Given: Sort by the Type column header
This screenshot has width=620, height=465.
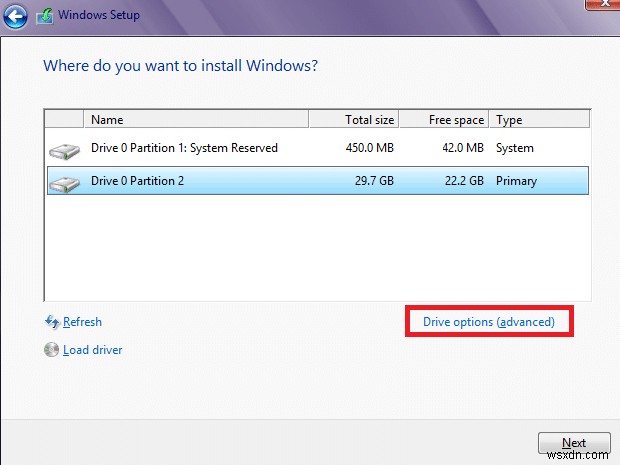Looking at the screenshot, I should click(540, 120).
